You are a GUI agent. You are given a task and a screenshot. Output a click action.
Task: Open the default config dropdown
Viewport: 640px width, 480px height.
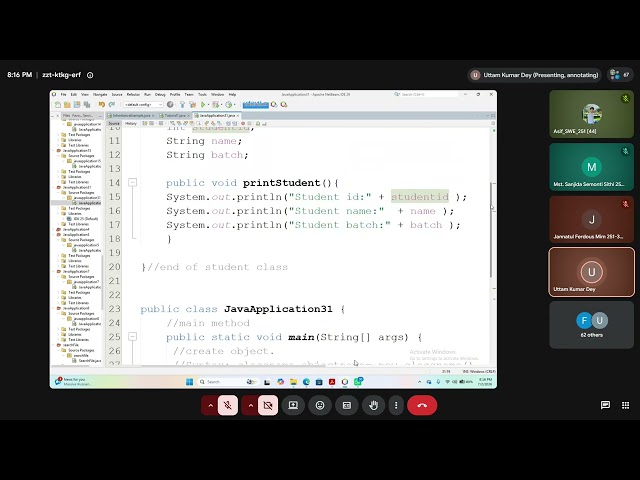click(143, 105)
